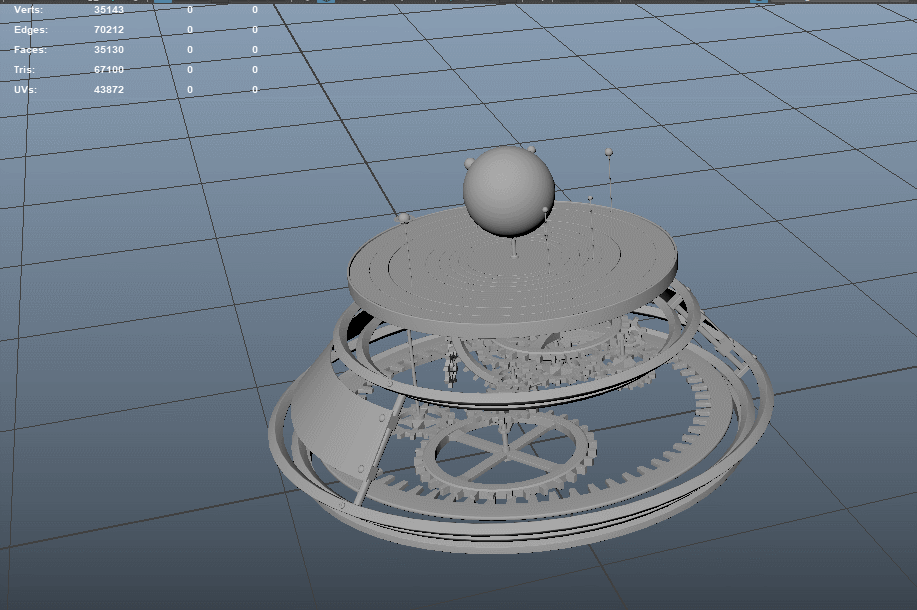Screen dimensions: 917x610
Task: Click the Faces count value 35130
Action: pyautogui.click(x=109, y=49)
